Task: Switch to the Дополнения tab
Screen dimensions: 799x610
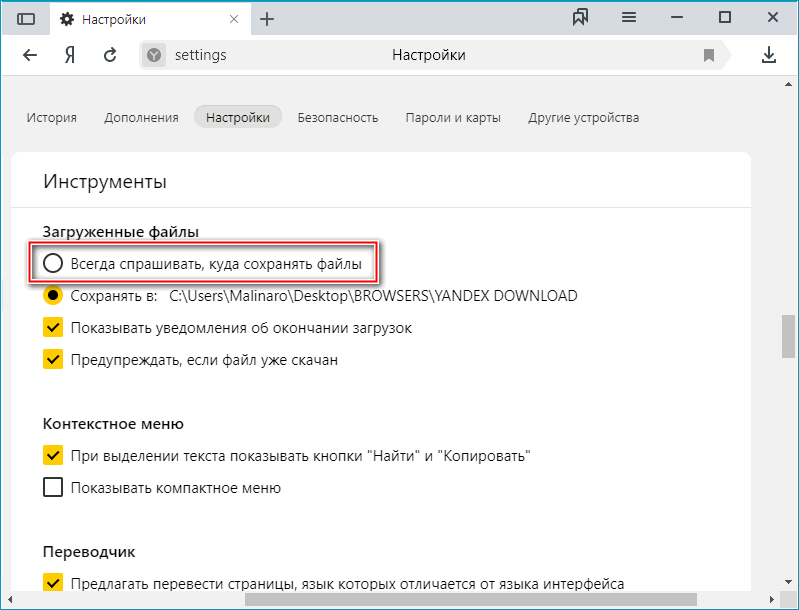Action: (x=141, y=118)
